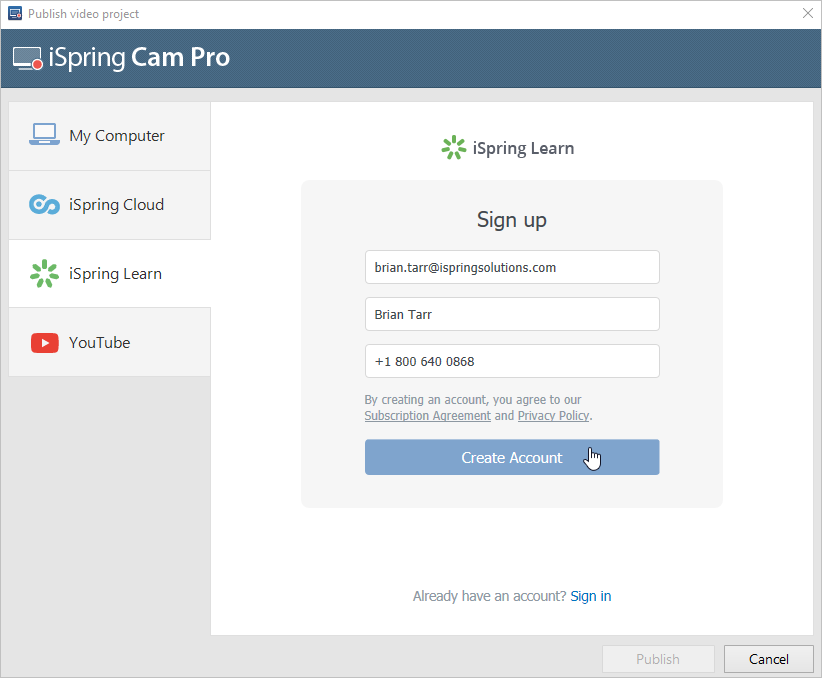Click the red YouTube play icon
Image resolution: width=822 pixels, height=678 pixels.
pyautogui.click(x=44, y=343)
